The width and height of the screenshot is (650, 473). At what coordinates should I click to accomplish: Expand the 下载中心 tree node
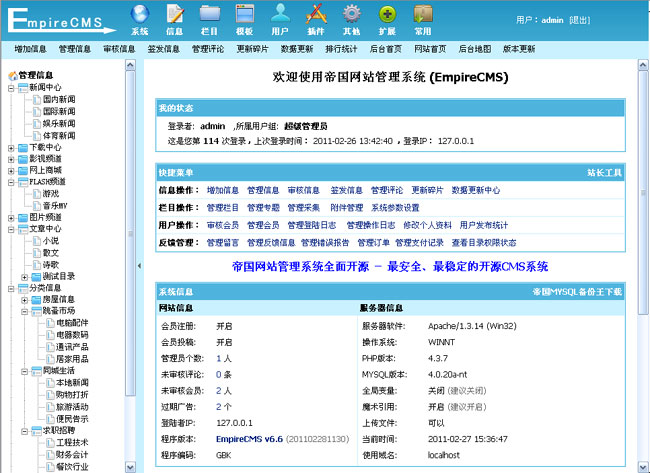point(11,147)
